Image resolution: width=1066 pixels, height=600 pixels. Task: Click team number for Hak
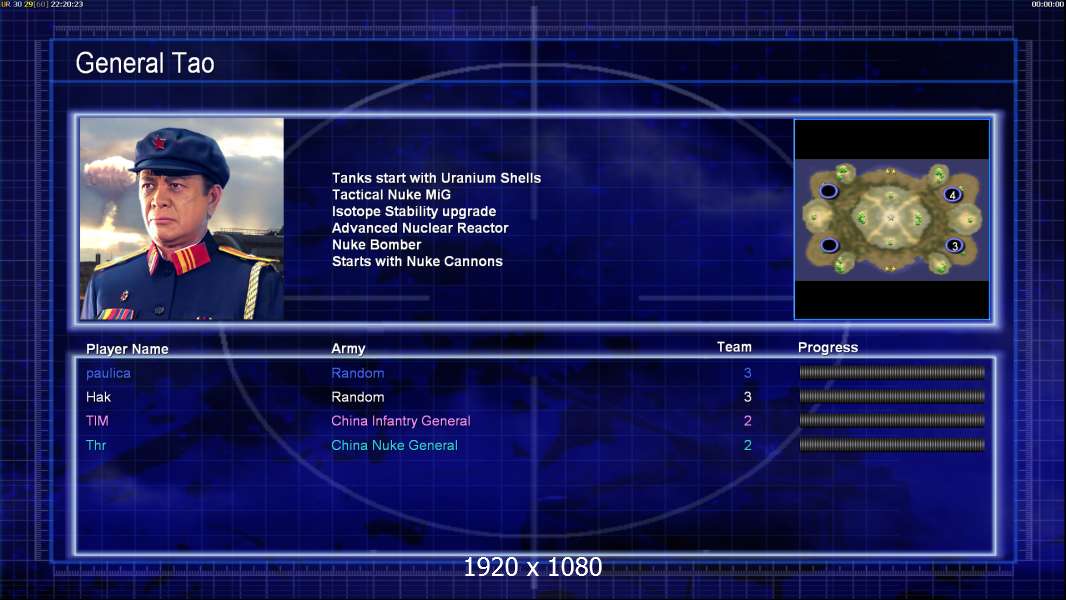(748, 396)
